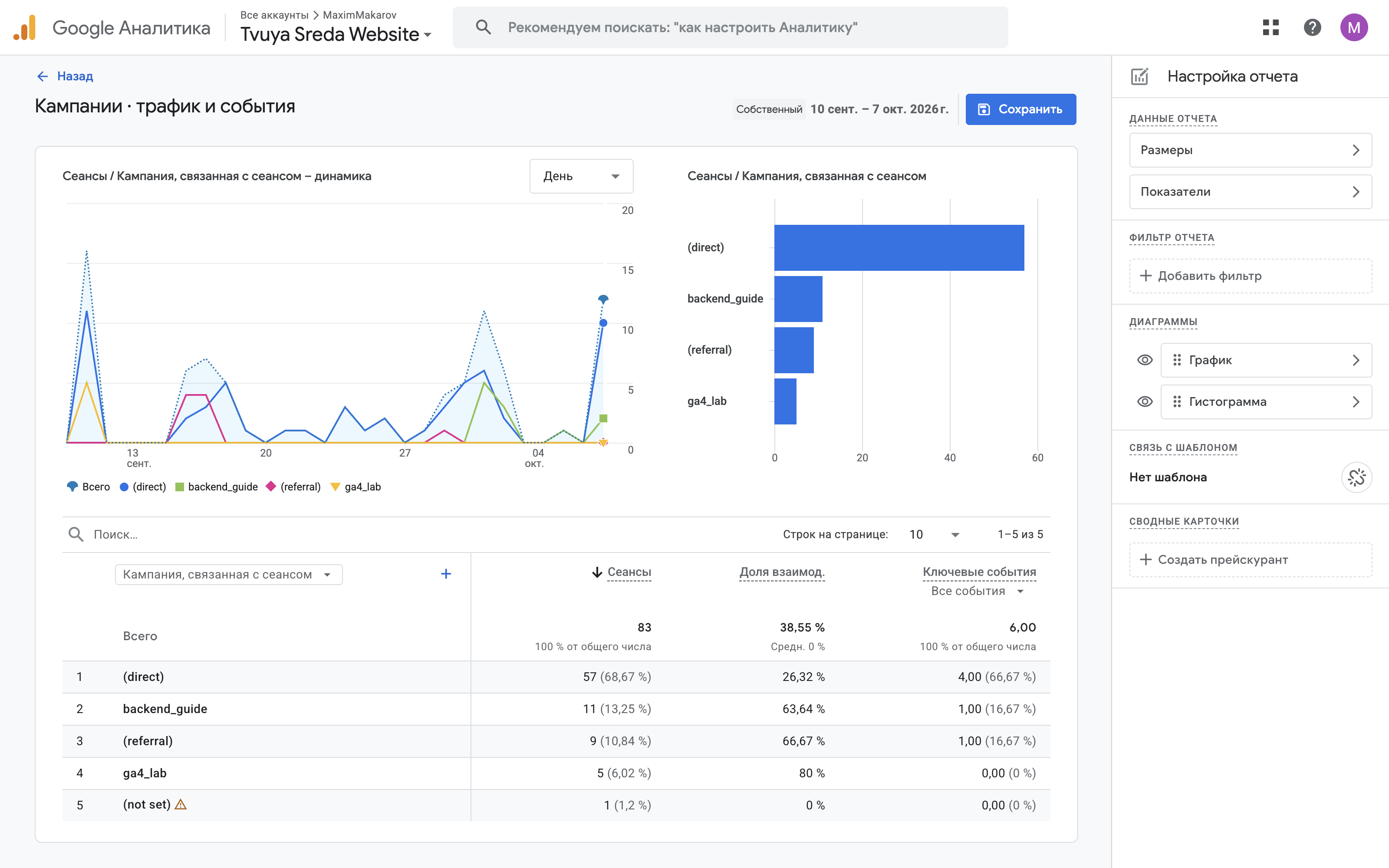Click Создать прейскурант button
Image resolution: width=1389 pixels, height=868 pixels.
tap(1250, 560)
